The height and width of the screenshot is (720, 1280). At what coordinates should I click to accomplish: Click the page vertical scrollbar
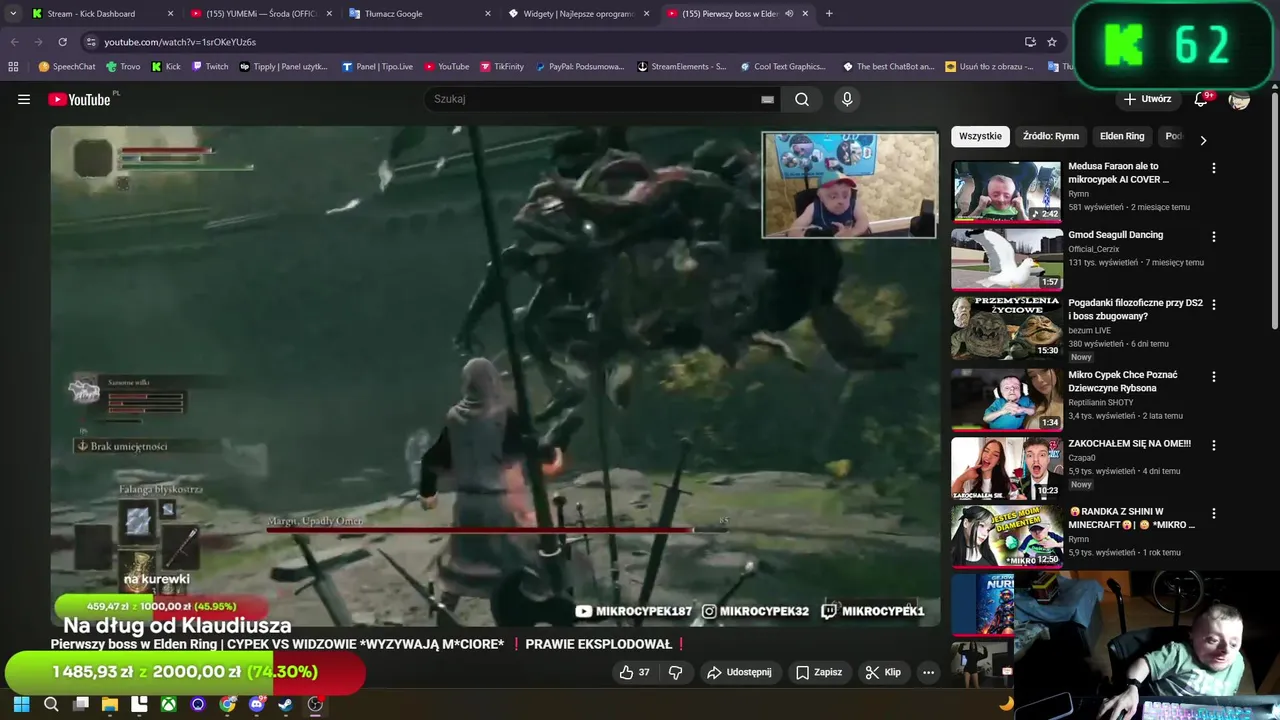pos(1274,210)
